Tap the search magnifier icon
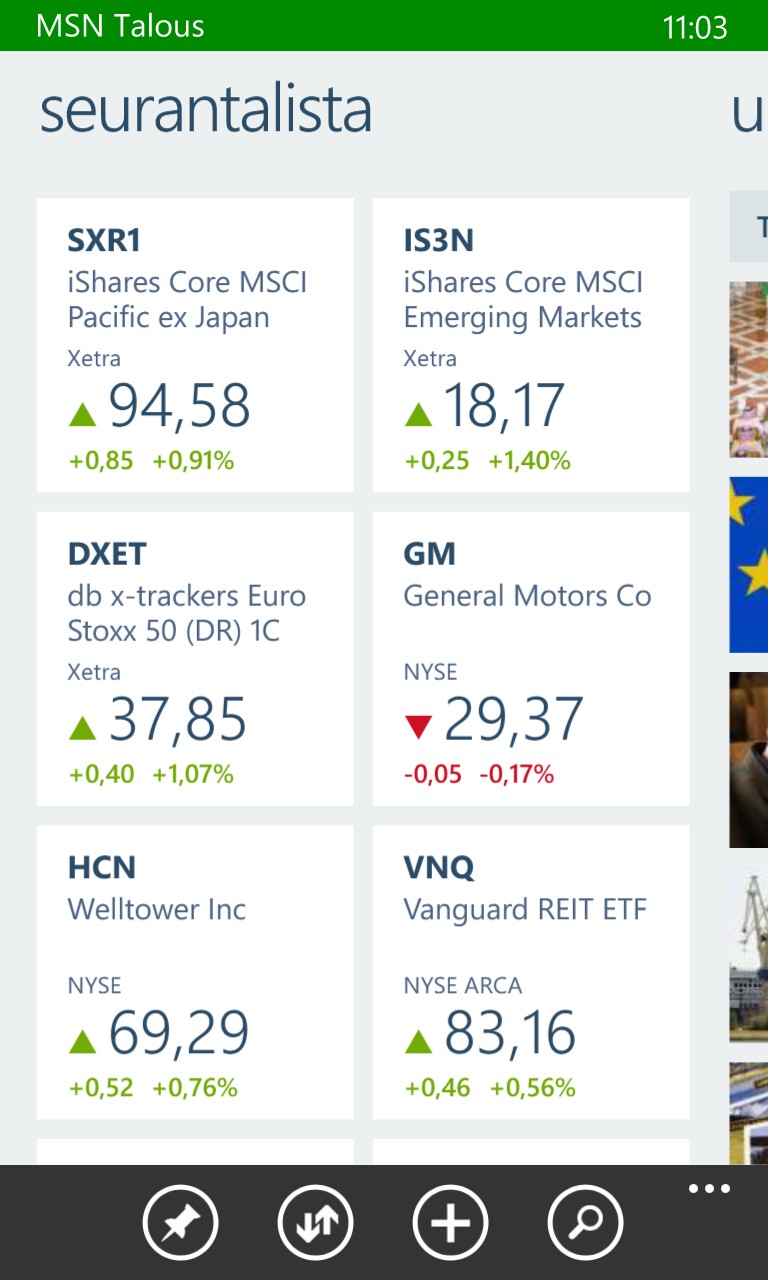 585,1222
